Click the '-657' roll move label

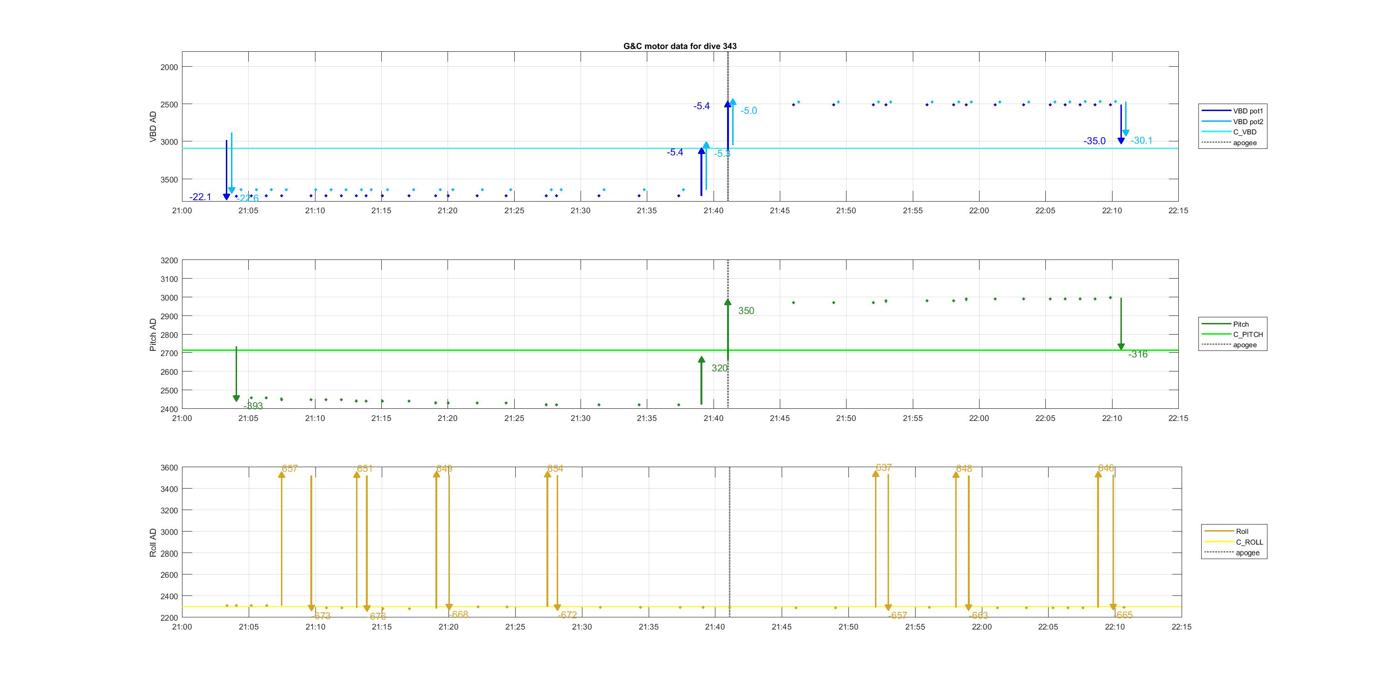pyautogui.click(x=898, y=616)
